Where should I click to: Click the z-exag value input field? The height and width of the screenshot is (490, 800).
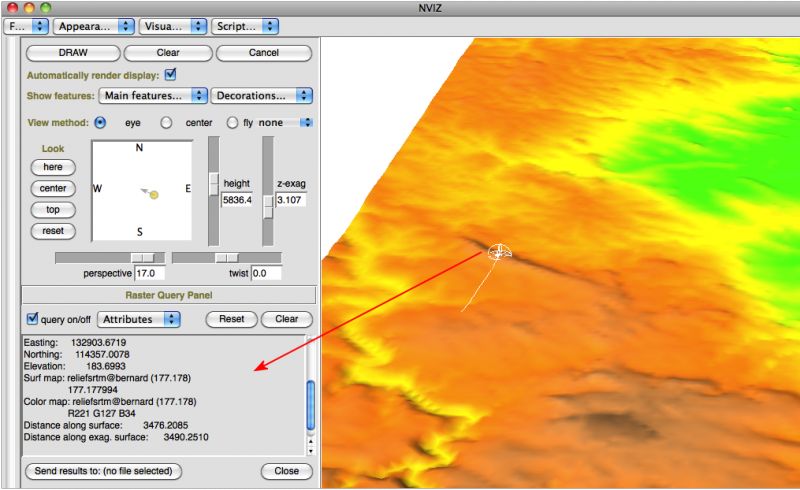pos(291,200)
